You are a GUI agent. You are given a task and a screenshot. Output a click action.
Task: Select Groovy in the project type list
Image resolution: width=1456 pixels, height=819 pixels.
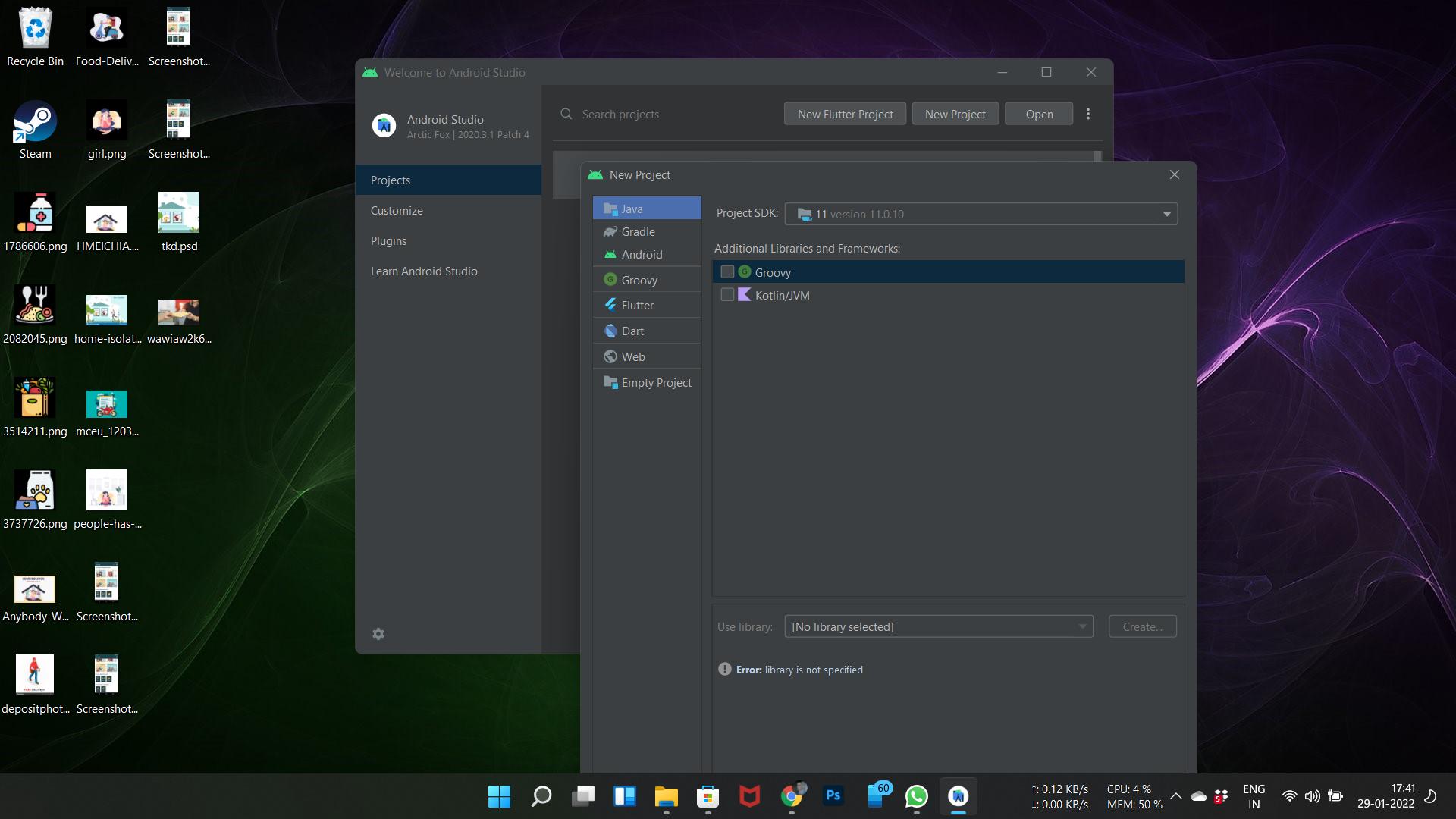point(639,281)
